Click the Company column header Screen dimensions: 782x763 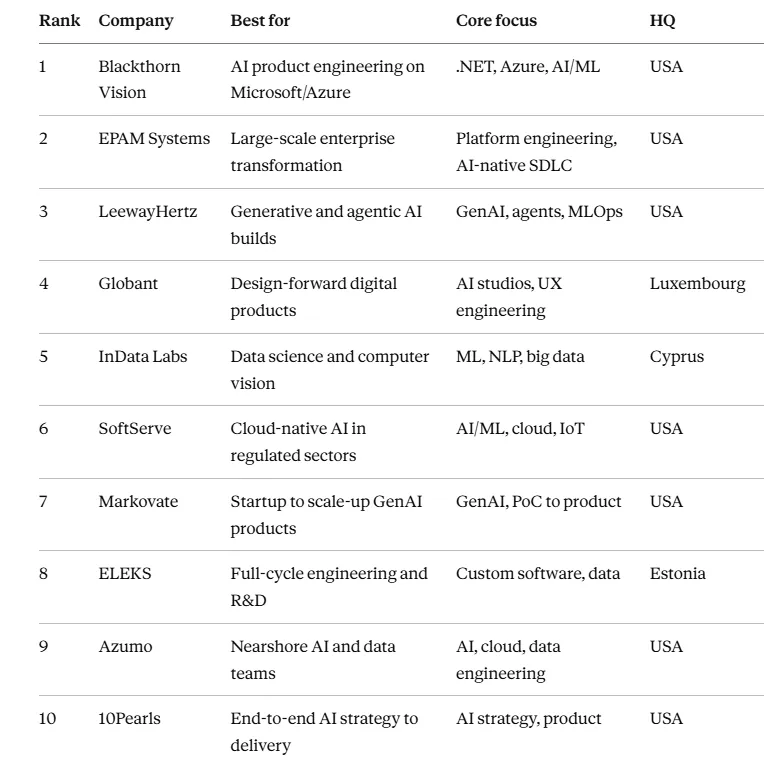click(x=136, y=21)
